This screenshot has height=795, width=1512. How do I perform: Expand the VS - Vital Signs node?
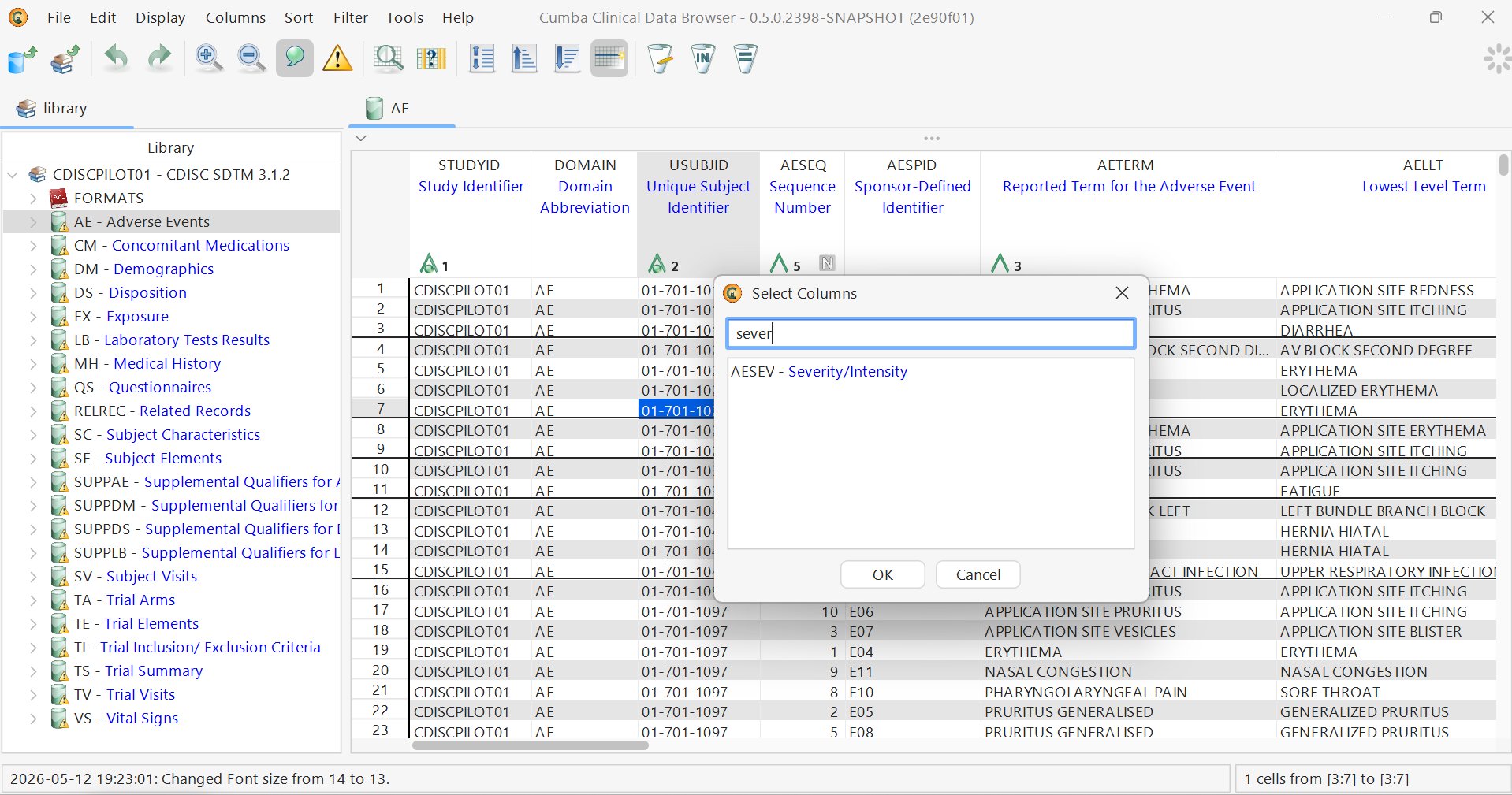click(x=33, y=719)
